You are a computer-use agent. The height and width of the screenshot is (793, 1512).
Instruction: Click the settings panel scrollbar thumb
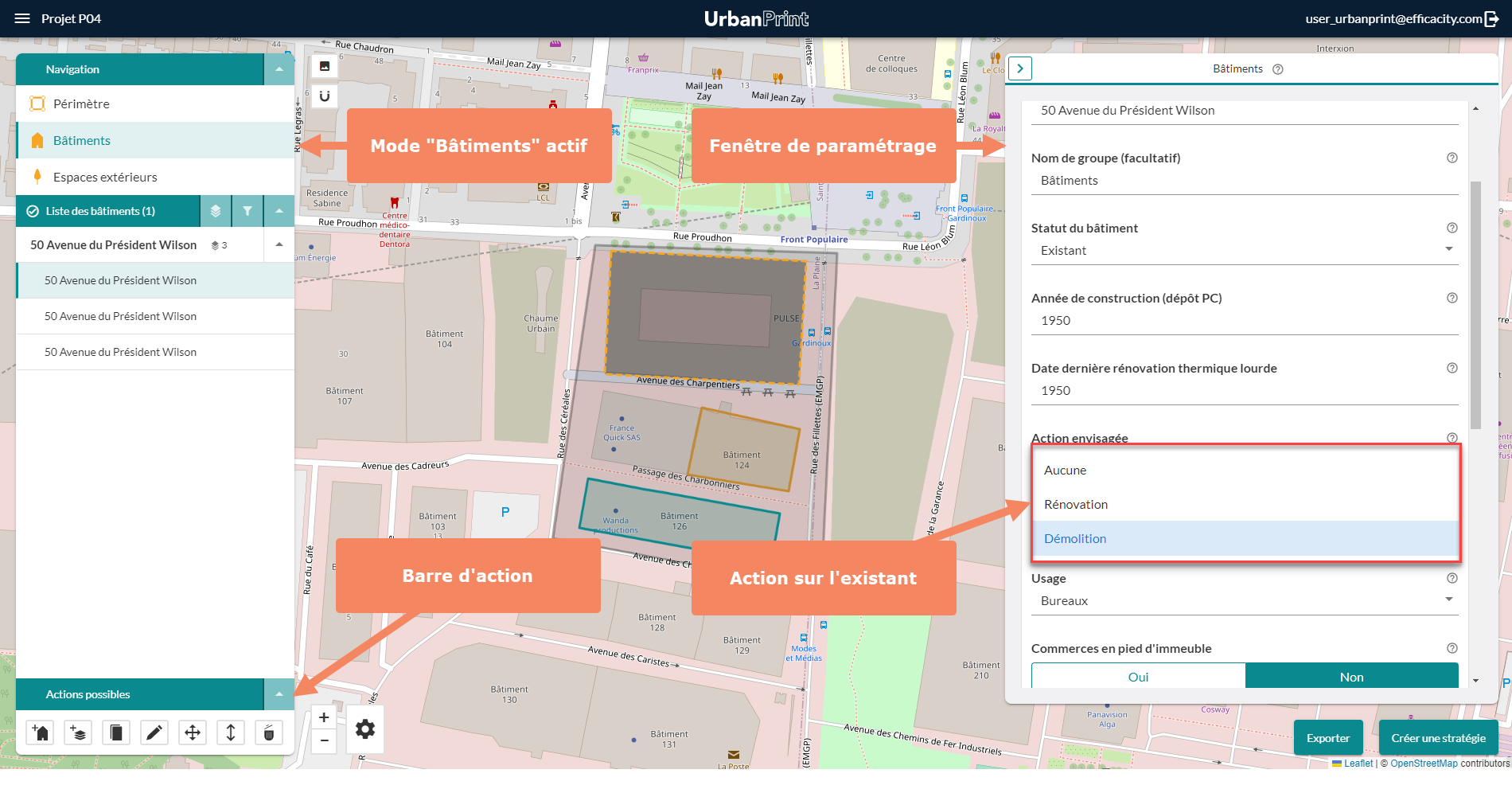[1475, 305]
